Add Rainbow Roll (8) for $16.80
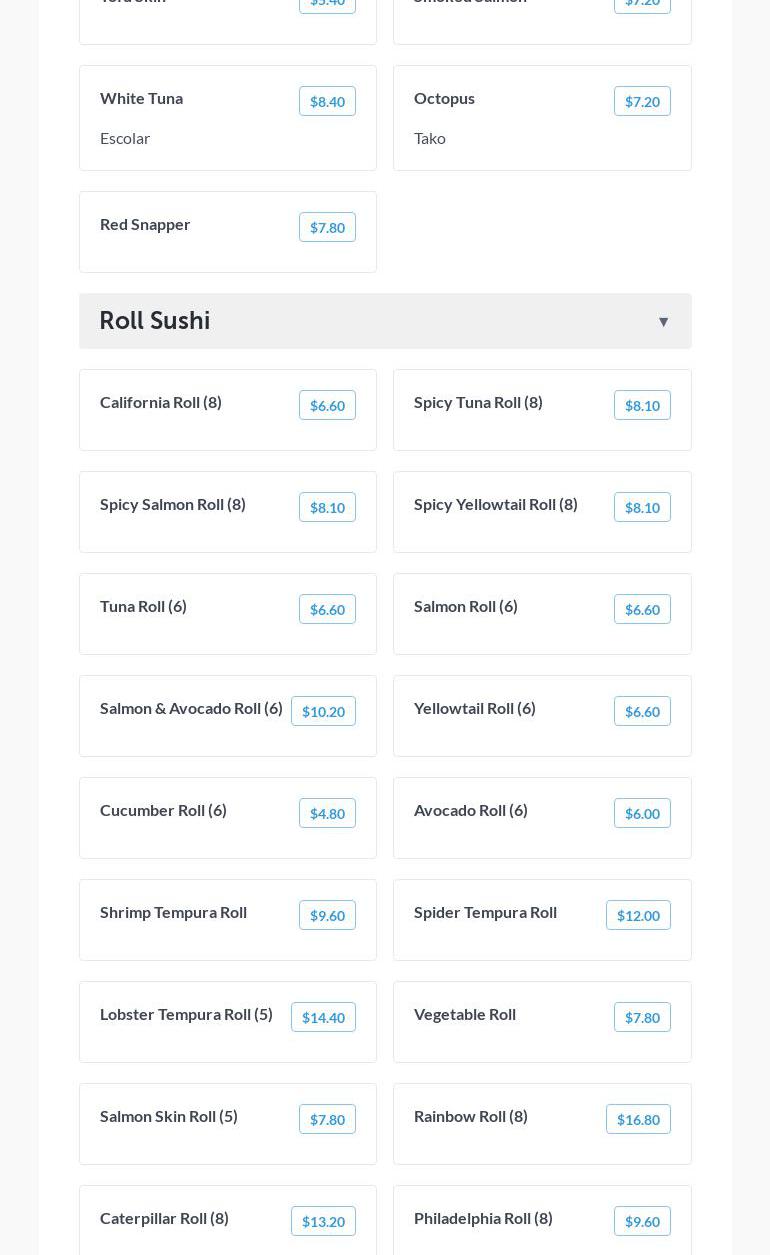Screen dimensions: 770x1255 point(638,1119)
